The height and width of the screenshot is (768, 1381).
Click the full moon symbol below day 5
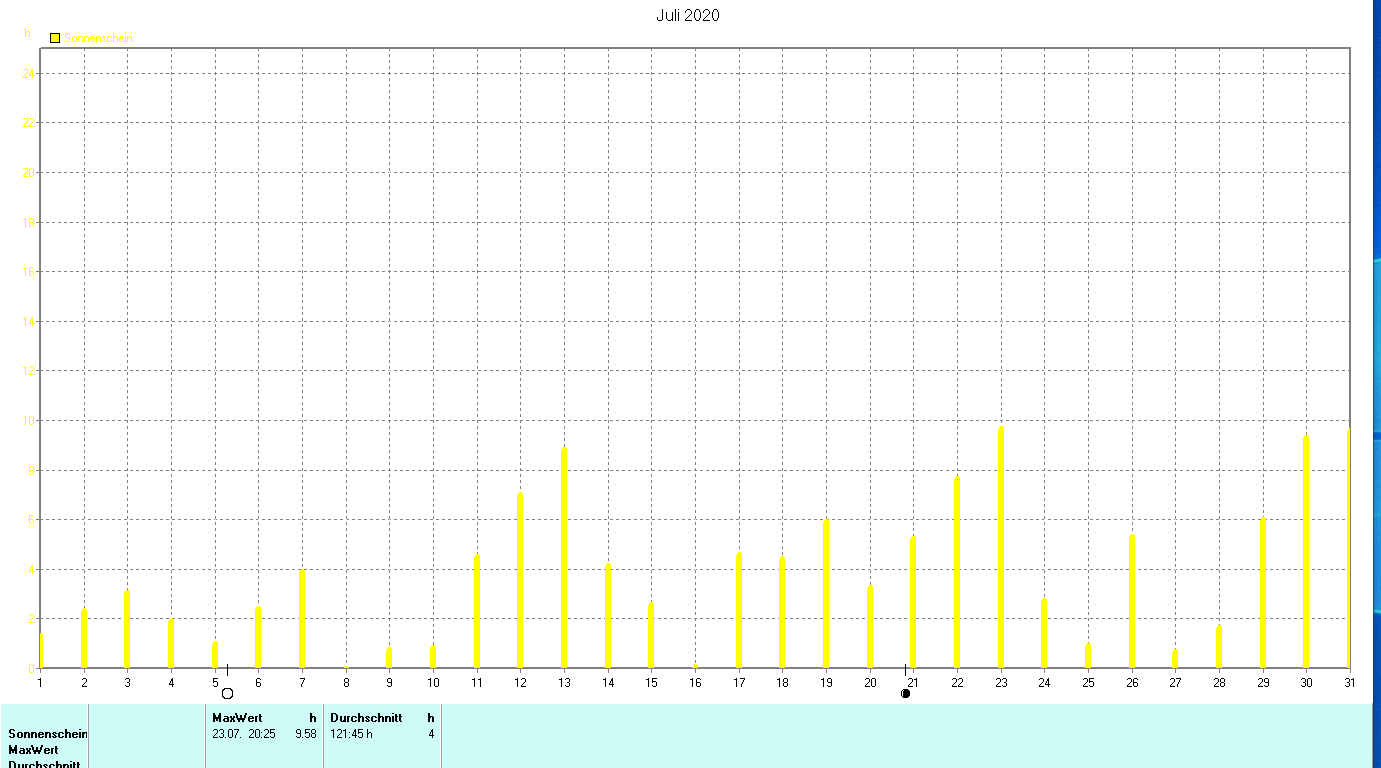(x=227, y=693)
